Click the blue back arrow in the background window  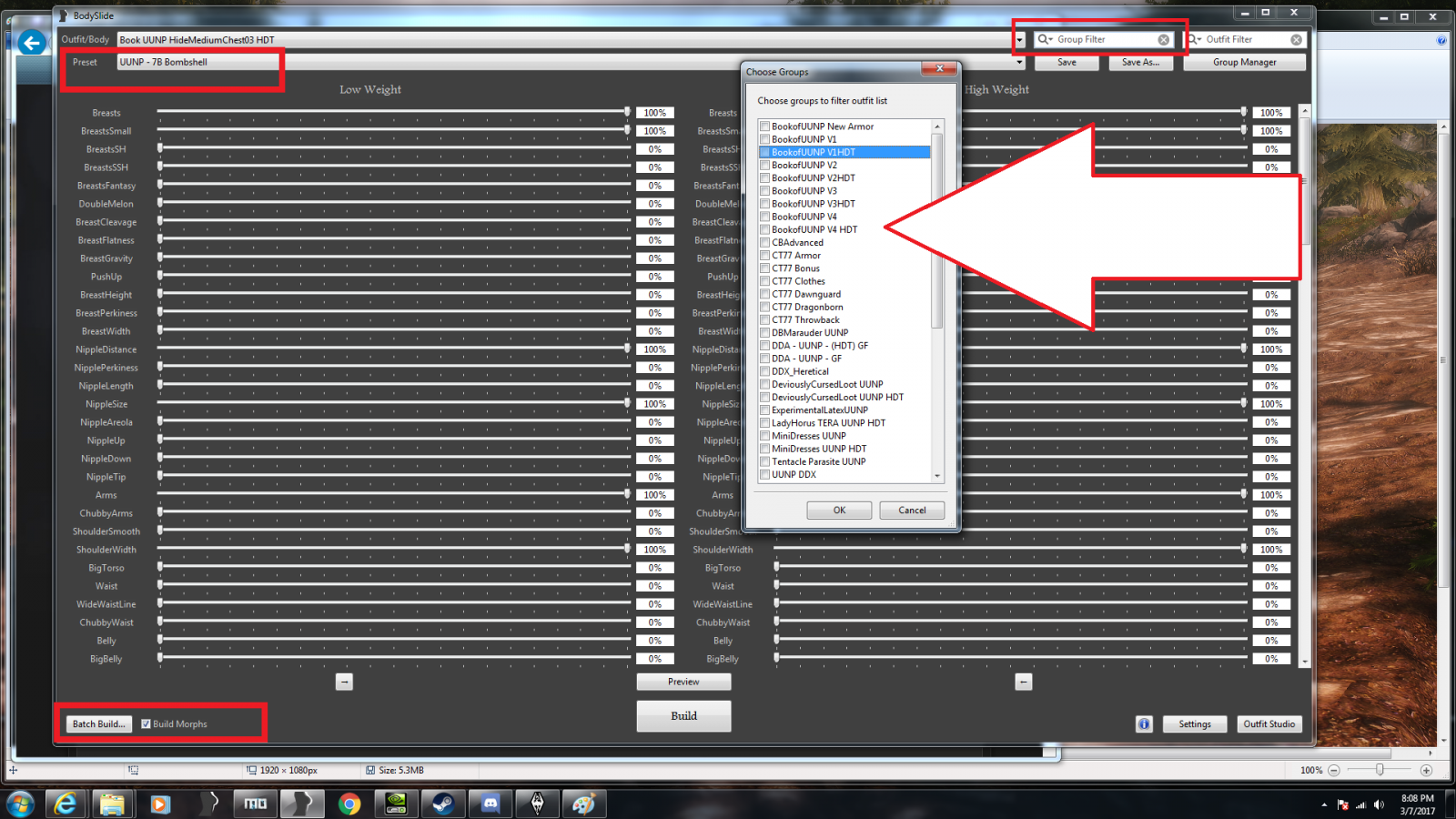point(32,43)
